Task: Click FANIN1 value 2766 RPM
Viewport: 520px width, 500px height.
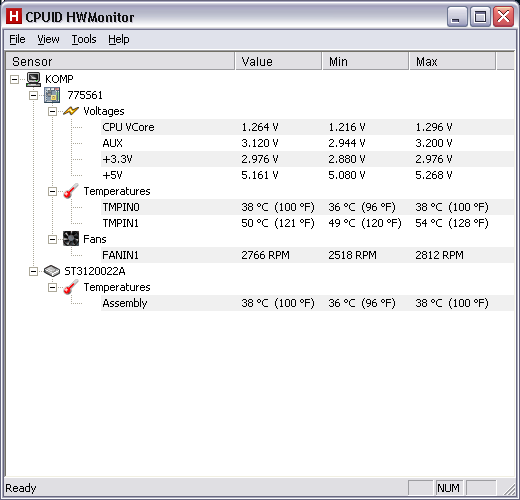Action: pyautogui.click(x=265, y=255)
